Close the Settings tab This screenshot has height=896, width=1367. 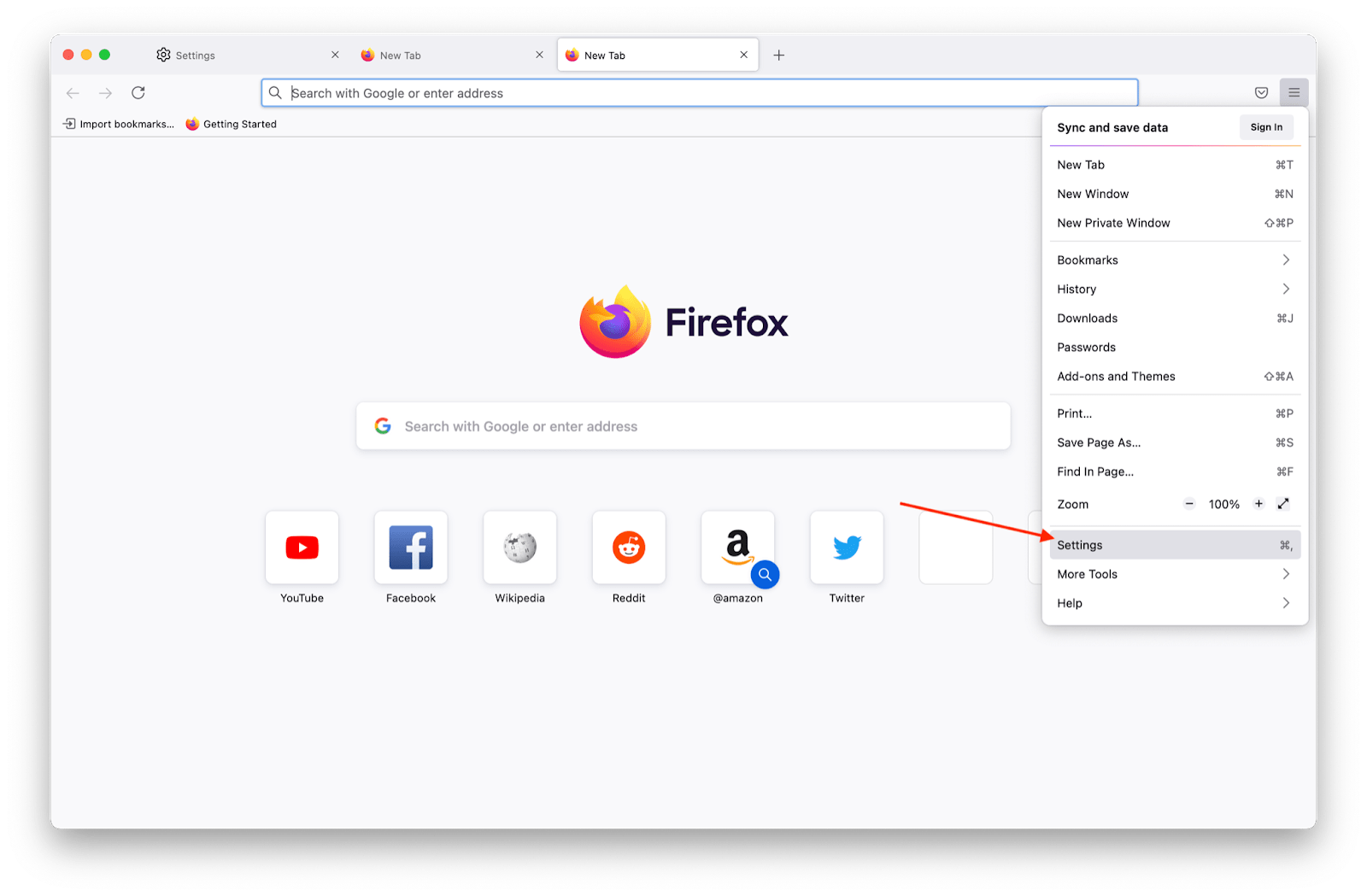coord(335,55)
